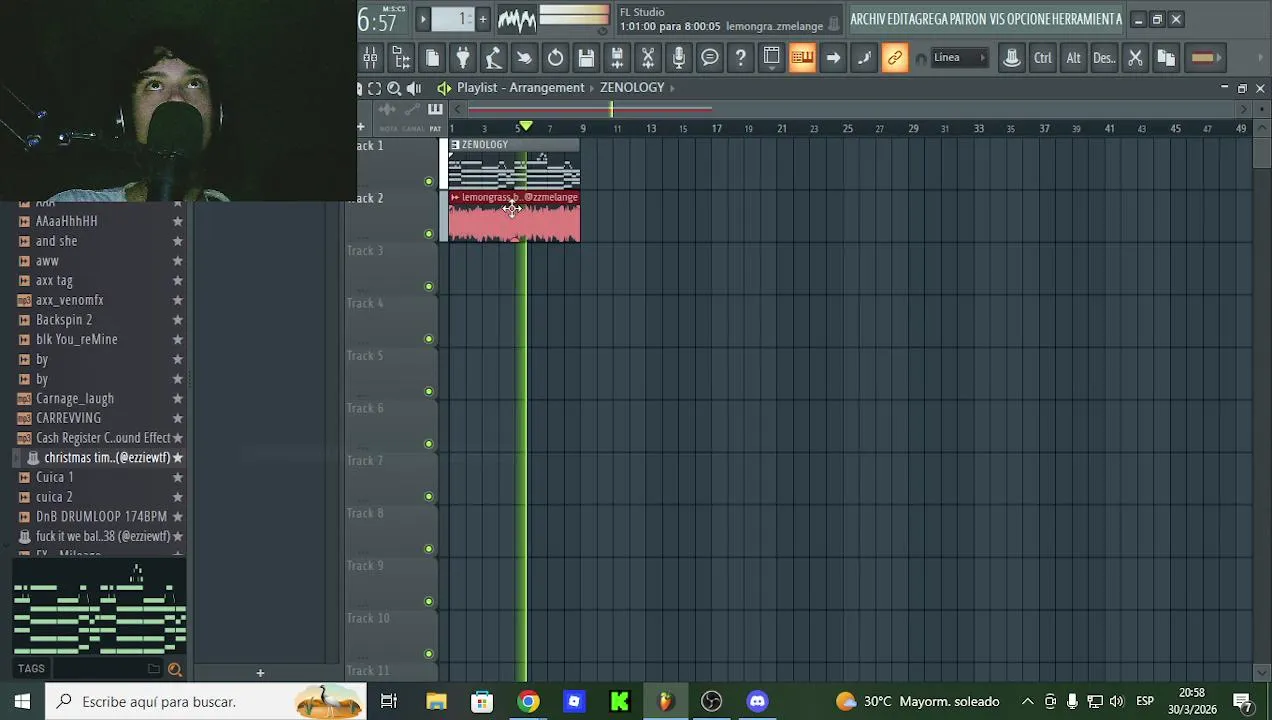Mute Track 1 with its green dot
1272x720 pixels.
[429, 181]
